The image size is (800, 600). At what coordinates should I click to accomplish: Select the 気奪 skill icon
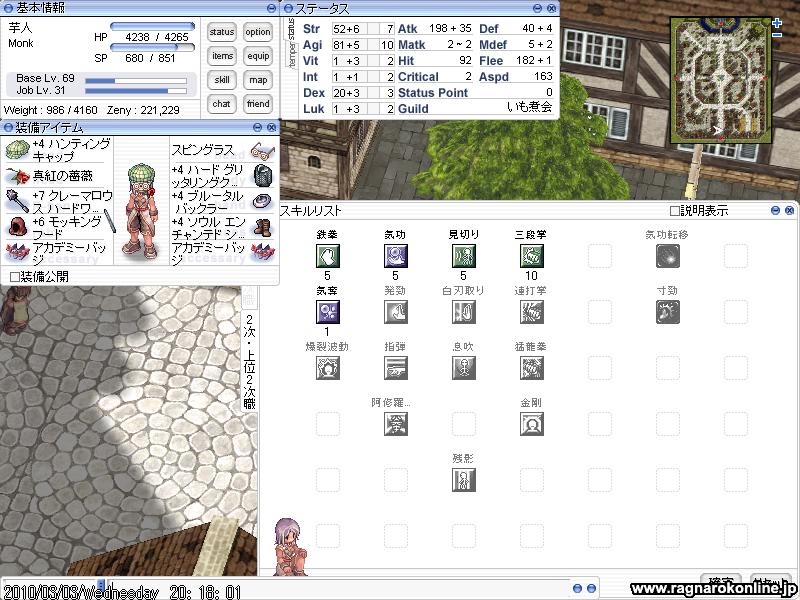328,312
